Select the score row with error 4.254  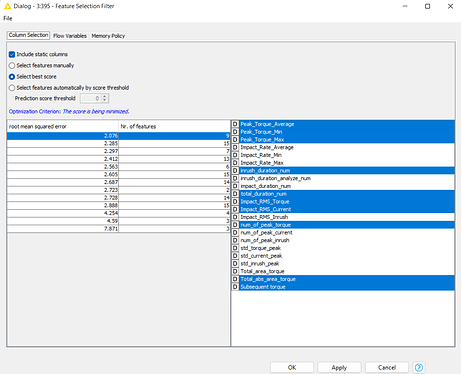click(118, 213)
